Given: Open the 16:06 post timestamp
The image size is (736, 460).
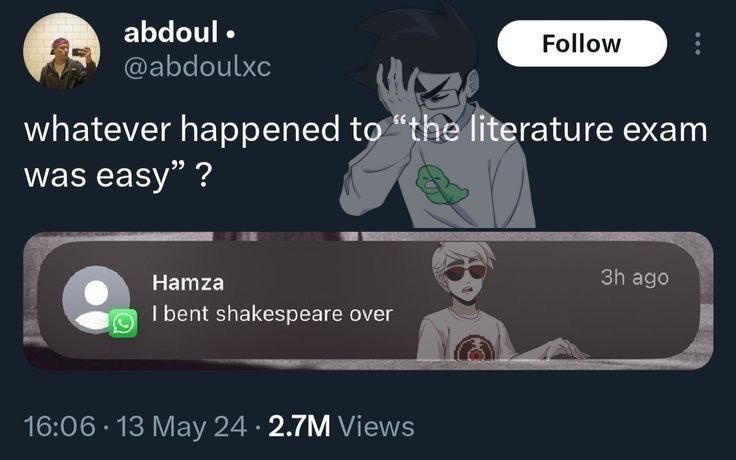Looking at the screenshot, I should [x=60, y=426].
